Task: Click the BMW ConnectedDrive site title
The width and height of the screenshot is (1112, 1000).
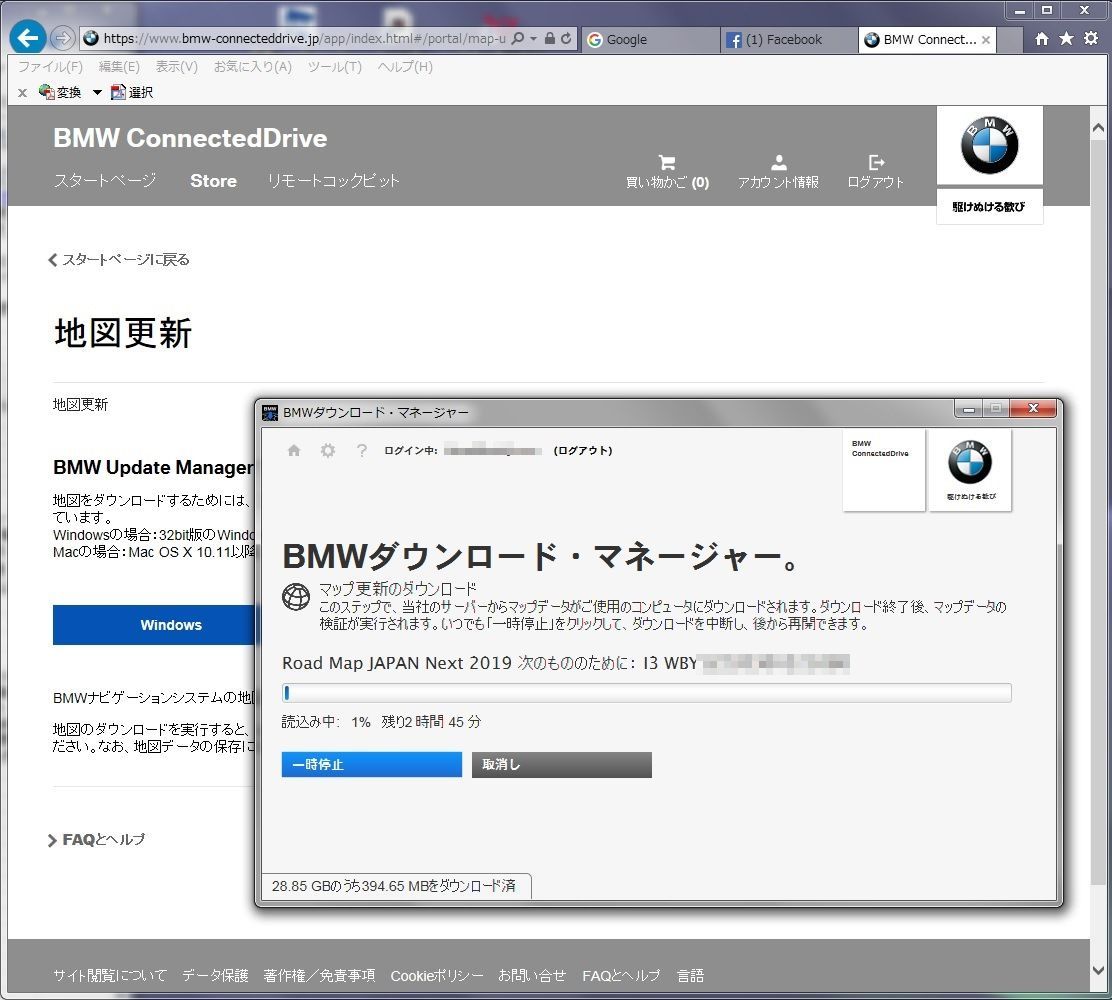Action: point(190,138)
